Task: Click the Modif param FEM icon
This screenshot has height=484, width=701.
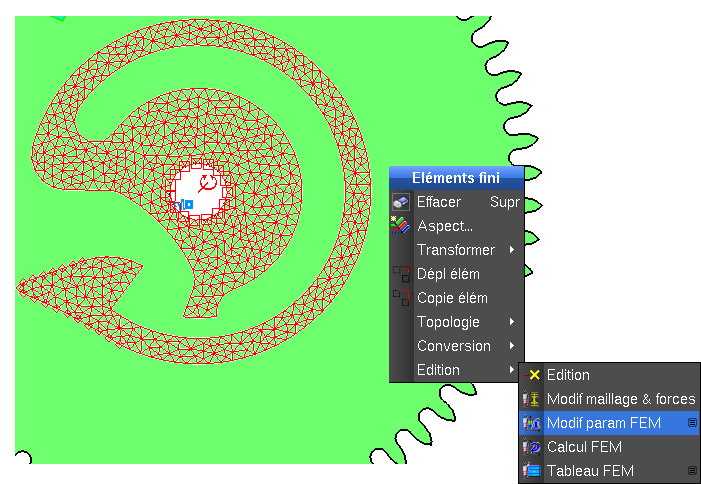Action: 532,423
